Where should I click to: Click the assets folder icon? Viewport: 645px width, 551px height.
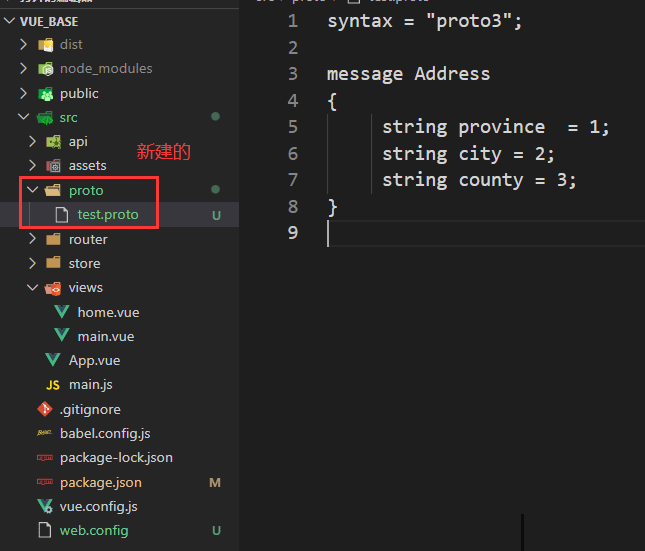pos(53,166)
